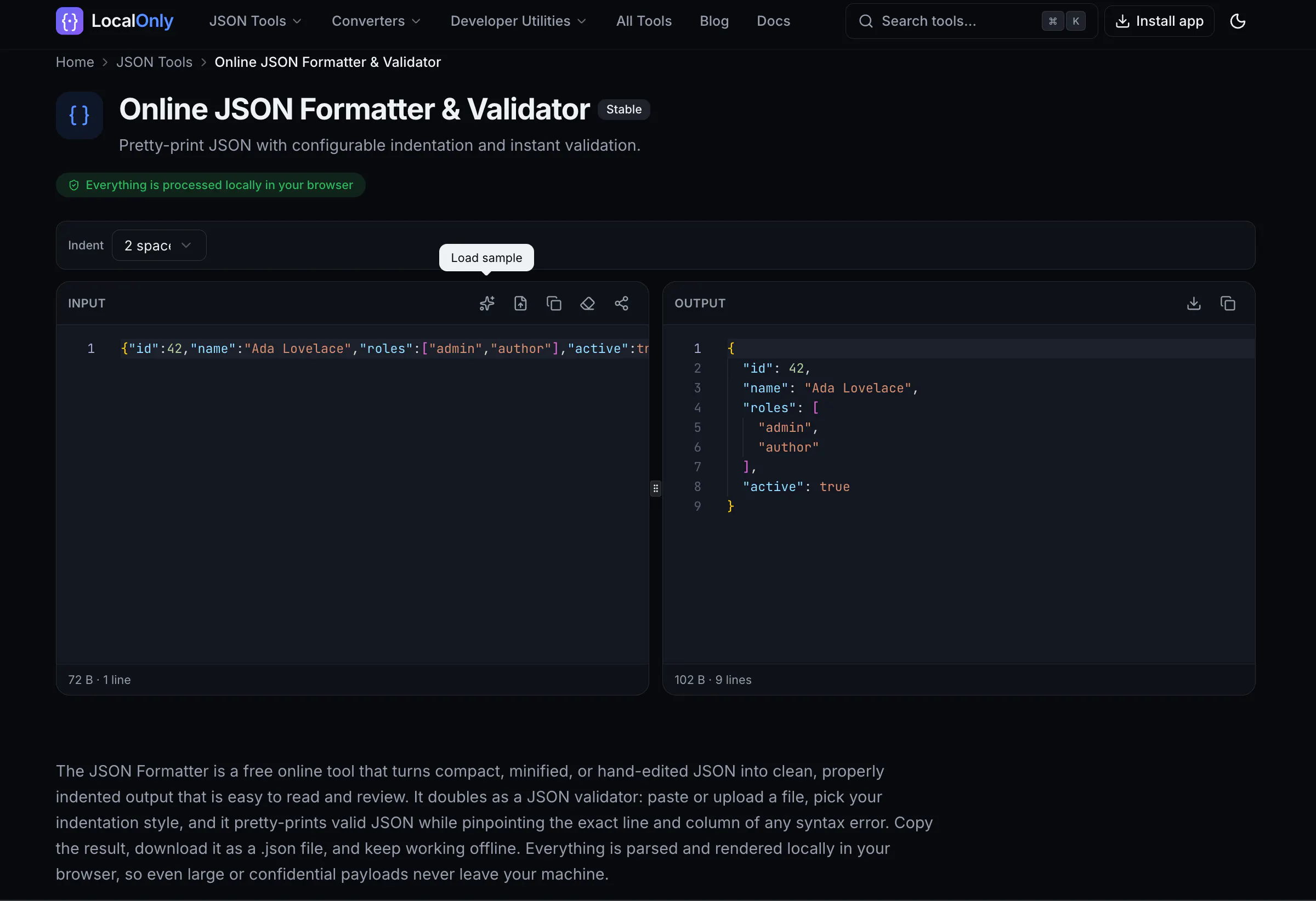Download output using the download icon
Viewport: 1316px width, 901px height.
tap(1194, 304)
